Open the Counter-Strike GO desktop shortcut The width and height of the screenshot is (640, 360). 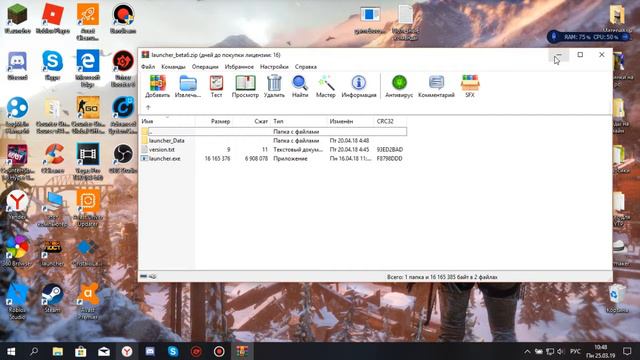click(88, 115)
